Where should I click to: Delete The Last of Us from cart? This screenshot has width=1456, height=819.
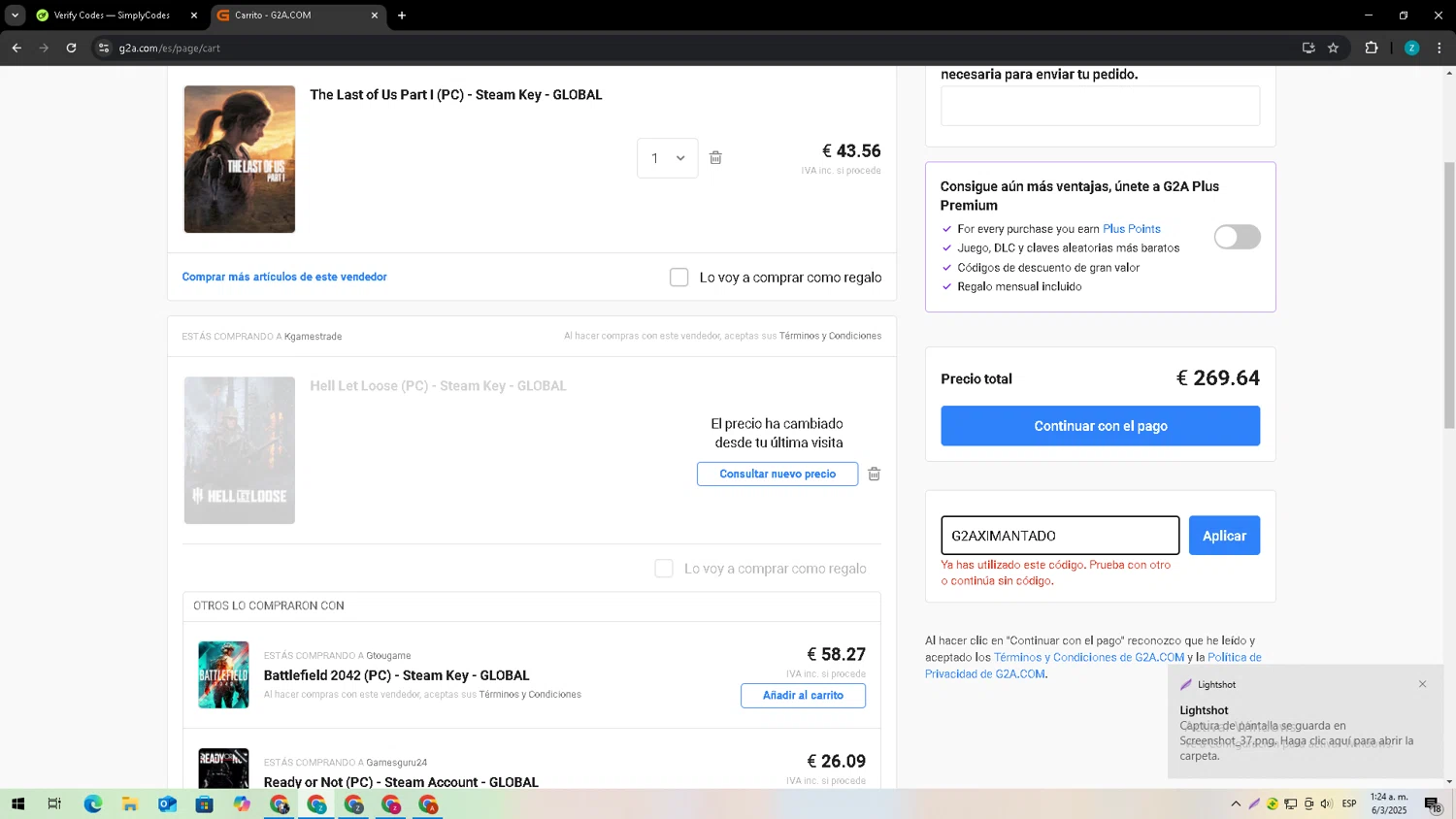(715, 158)
